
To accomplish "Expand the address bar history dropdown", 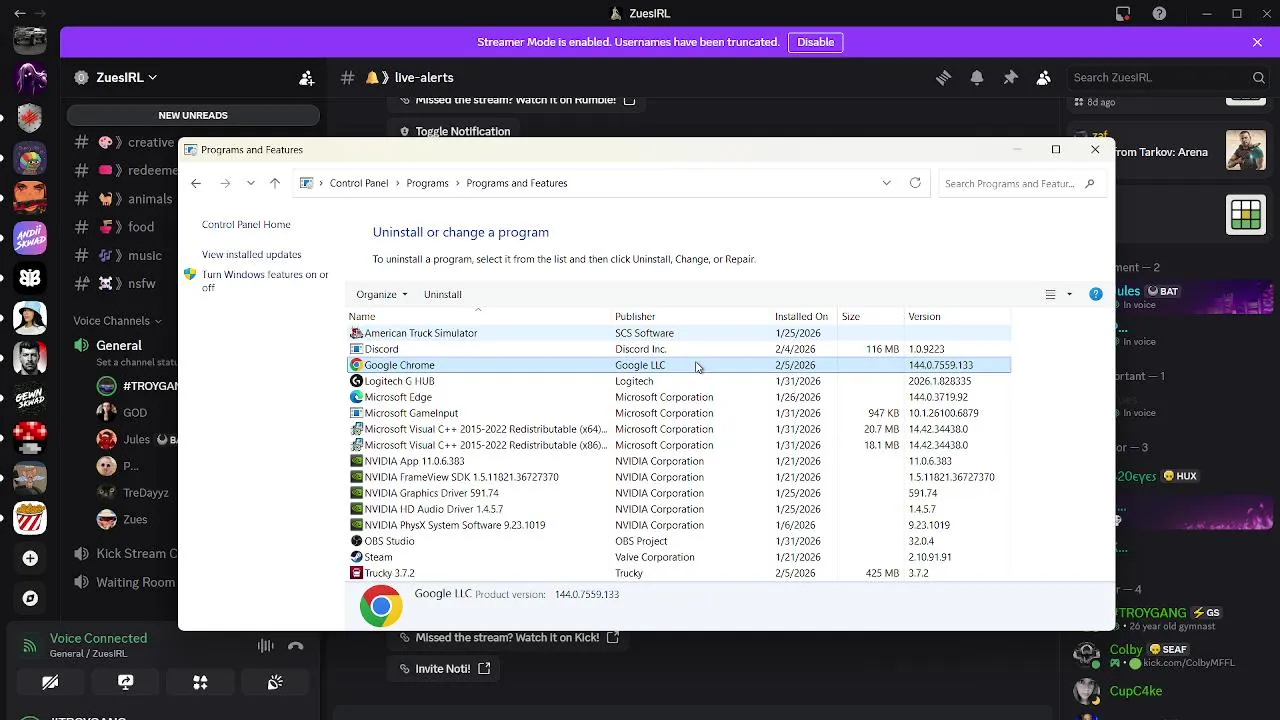I will pos(886,183).
